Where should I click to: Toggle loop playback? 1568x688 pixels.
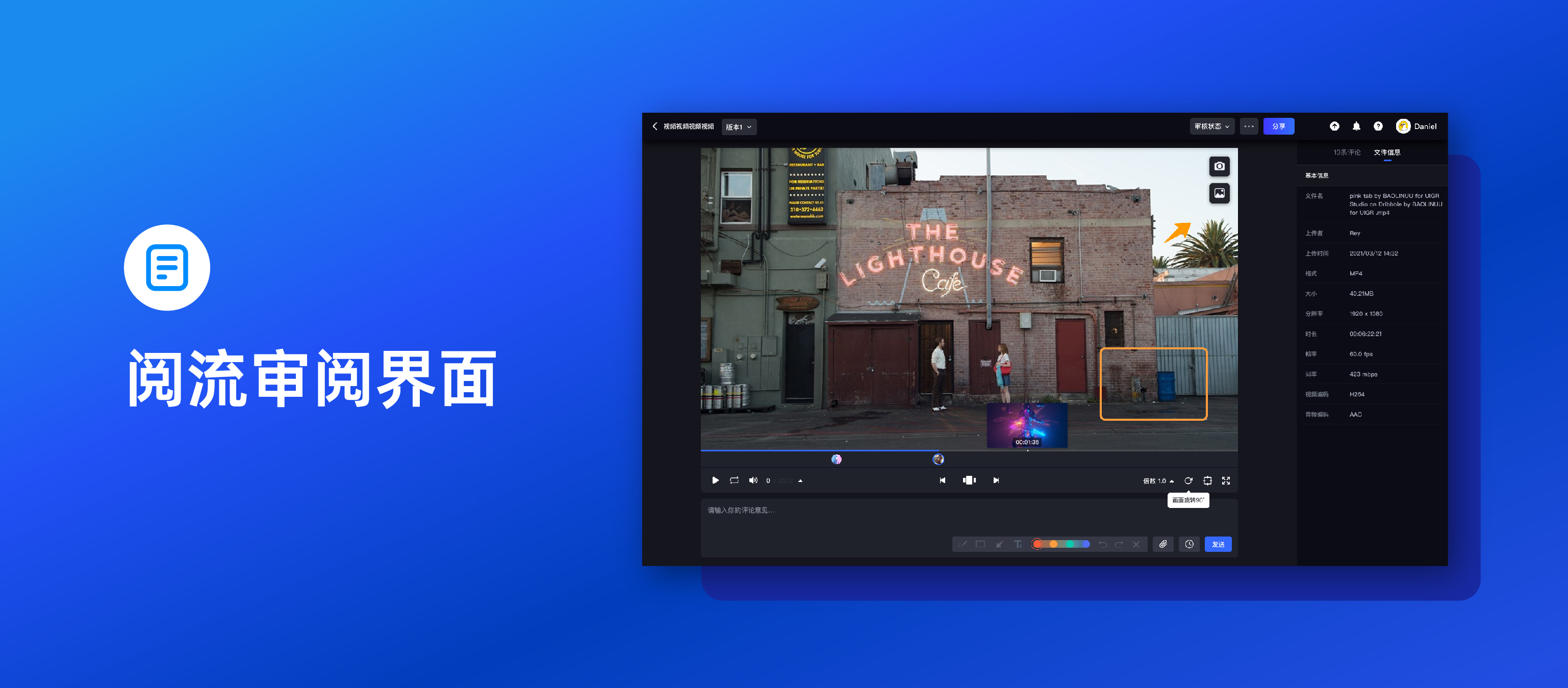coord(734,480)
